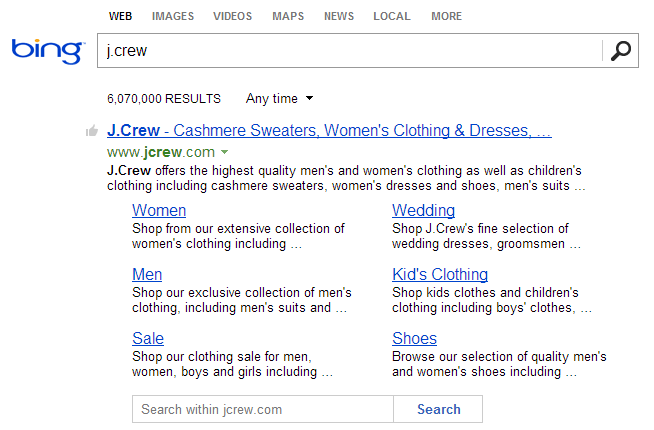
Task: Open the Kid's Clothing sitelink
Action: tap(440, 274)
